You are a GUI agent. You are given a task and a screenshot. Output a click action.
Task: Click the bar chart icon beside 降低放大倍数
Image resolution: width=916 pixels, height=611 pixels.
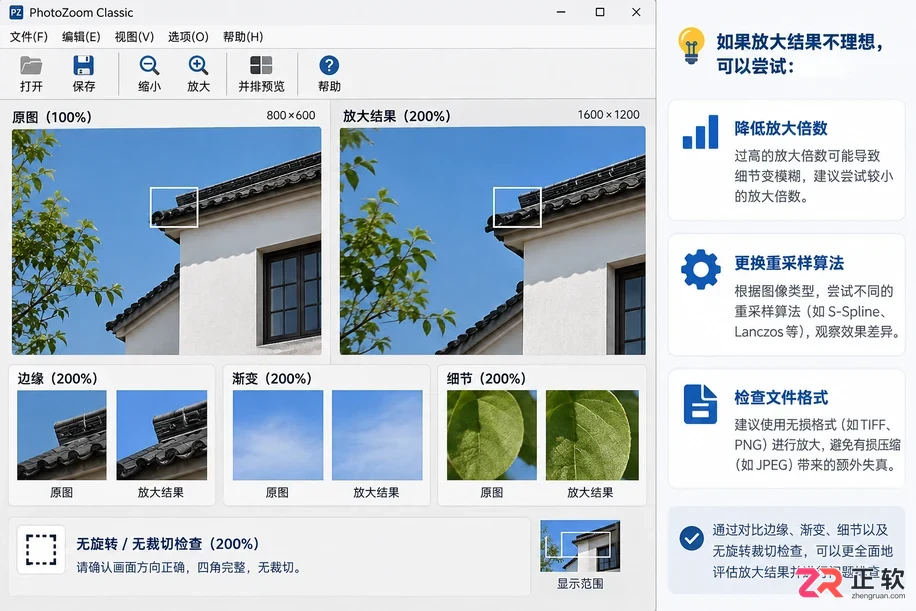point(700,131)
